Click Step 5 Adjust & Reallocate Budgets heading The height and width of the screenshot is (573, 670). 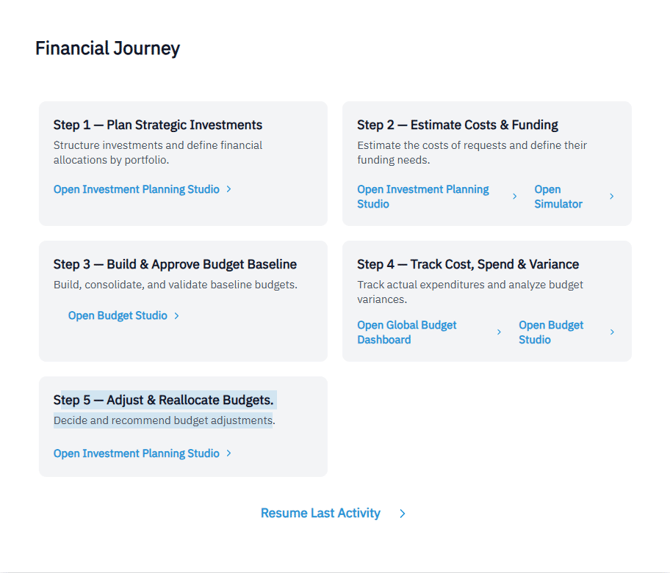pyautogui.click(x=163, y=400)
